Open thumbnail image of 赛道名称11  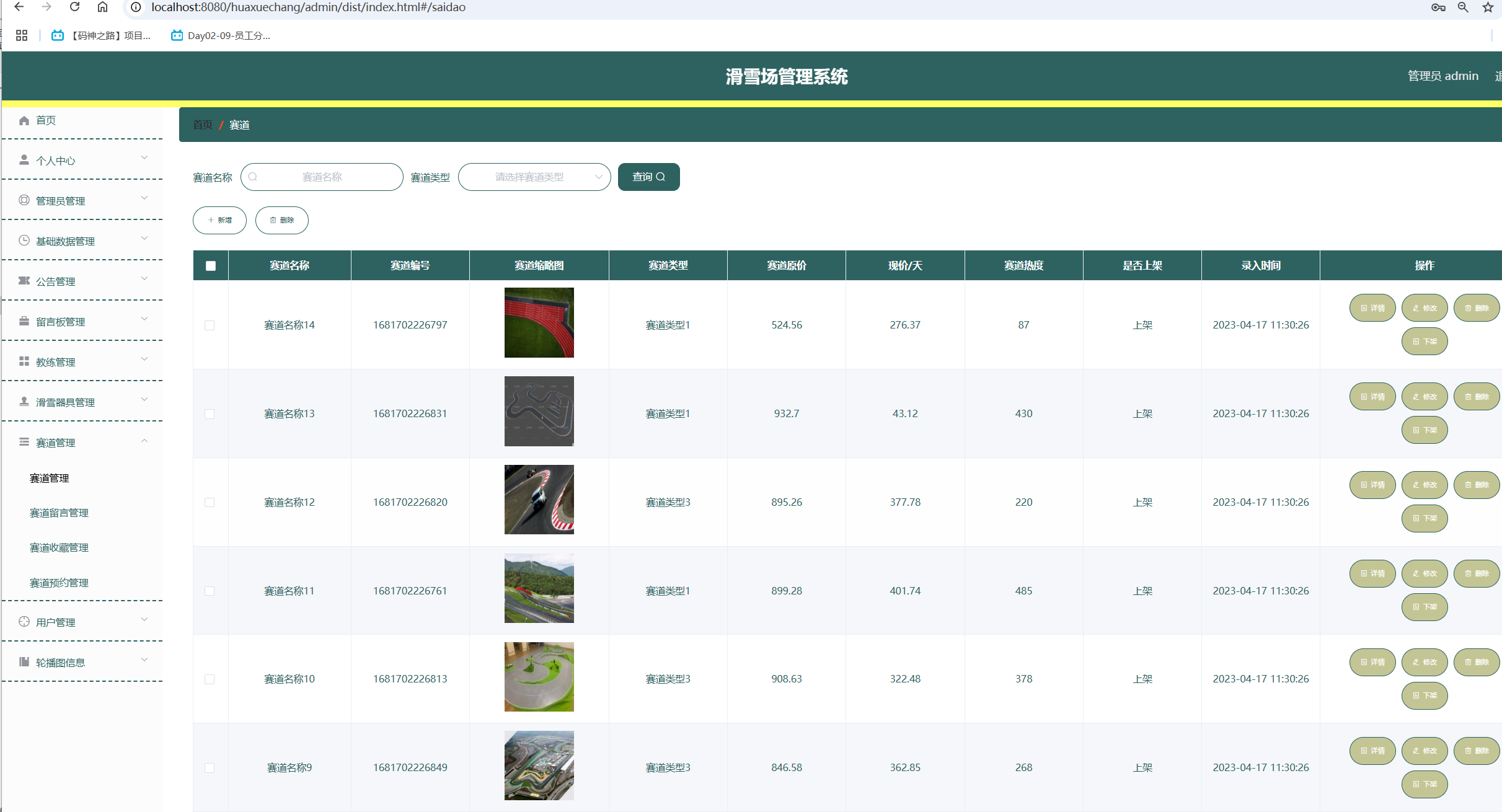[x=539, y=589]
